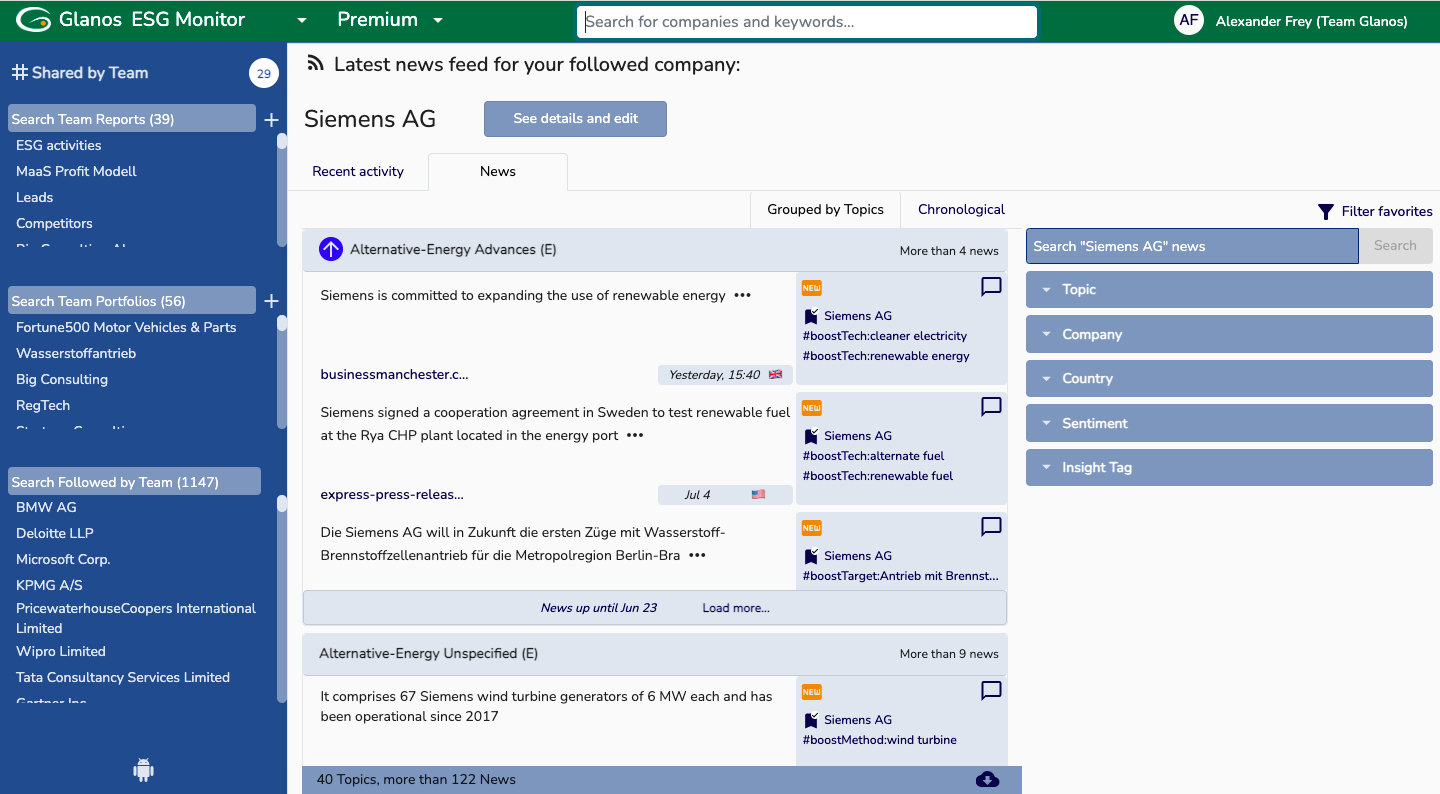This screenshot has height=794, width=1440.
Task: Open the Glanos ESG Monitor dropdown arrow
Action: pyautogui.click(x=302, y=21)
